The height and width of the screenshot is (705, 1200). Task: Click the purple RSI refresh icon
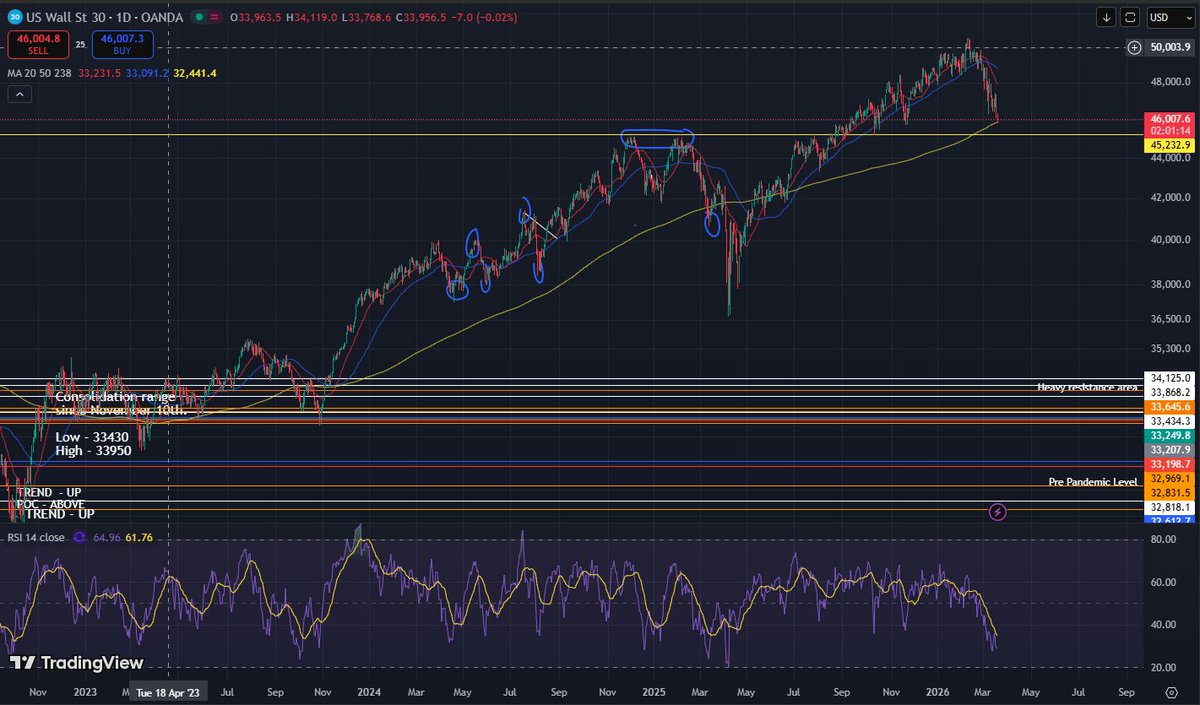[x=79, y=537]
